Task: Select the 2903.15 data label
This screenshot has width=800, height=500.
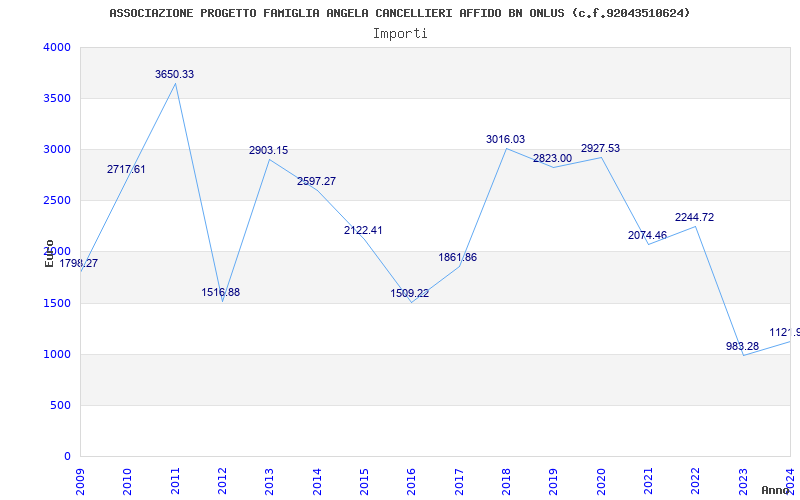Action: coord(268,151)
